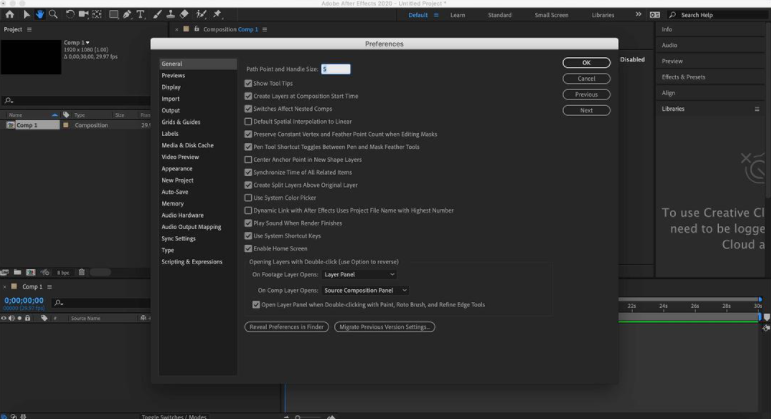This screenshot has height=419, width=771.
Task: Click OK in Preferences dialog
Action: [586, 62]
